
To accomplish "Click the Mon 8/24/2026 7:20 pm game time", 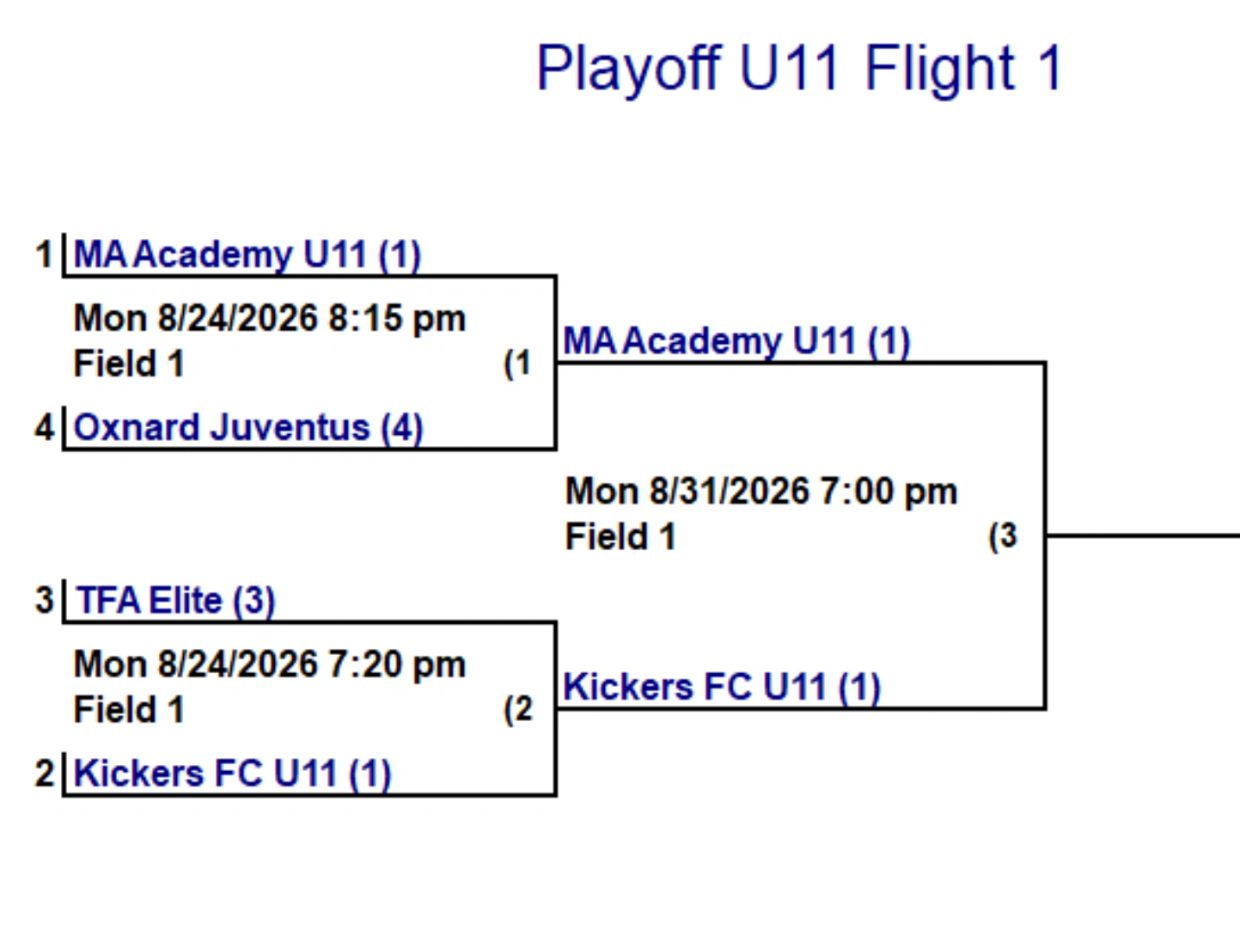I will [x=270, y=665].
